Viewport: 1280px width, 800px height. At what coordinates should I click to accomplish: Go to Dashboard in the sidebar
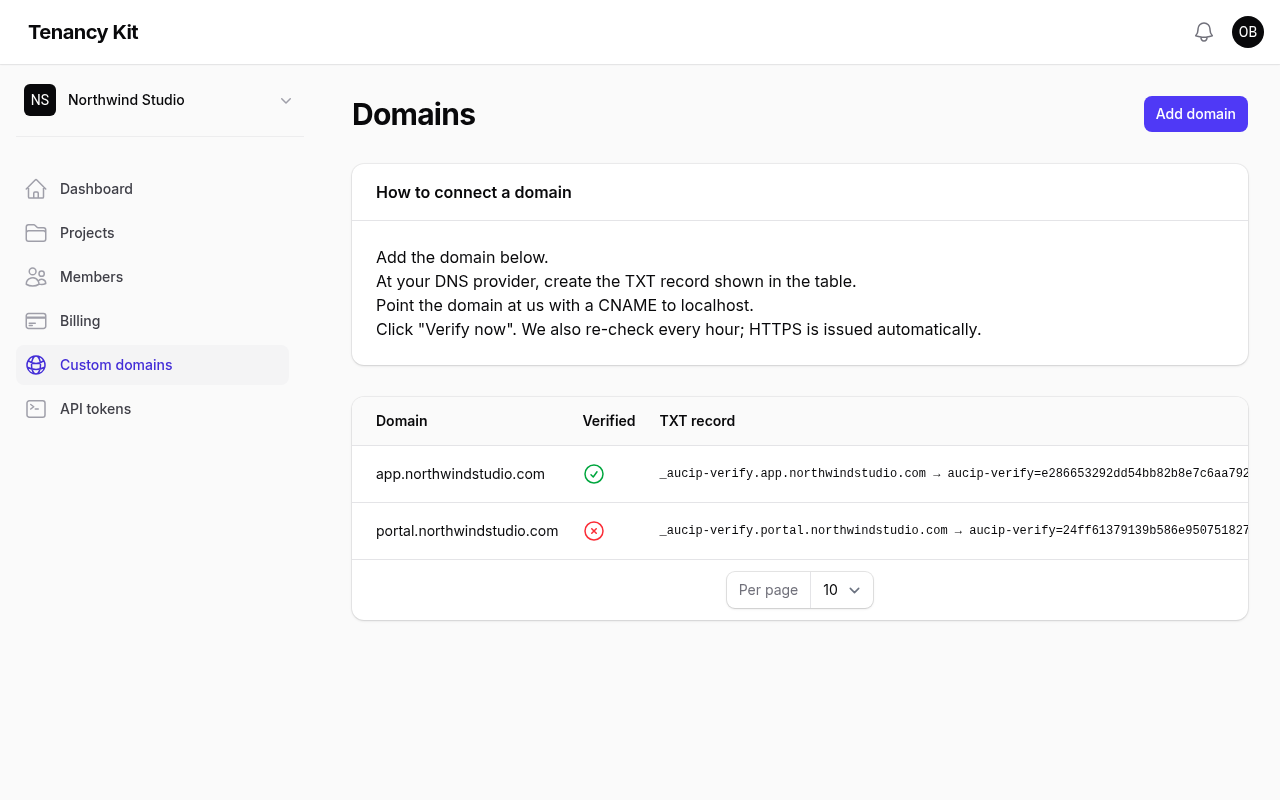click(x=152, y=189)
